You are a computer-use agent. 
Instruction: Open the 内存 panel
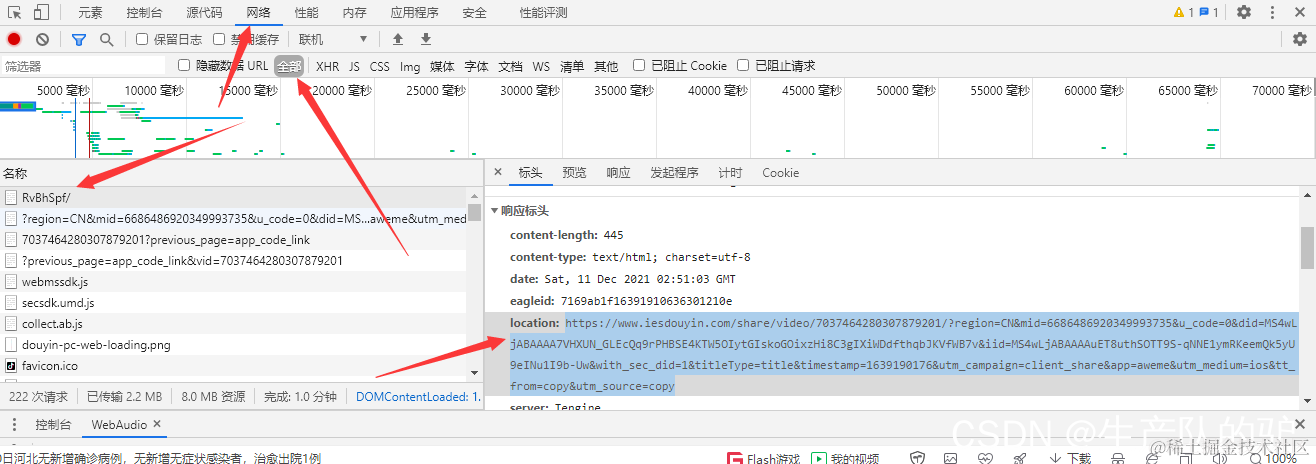354,13
